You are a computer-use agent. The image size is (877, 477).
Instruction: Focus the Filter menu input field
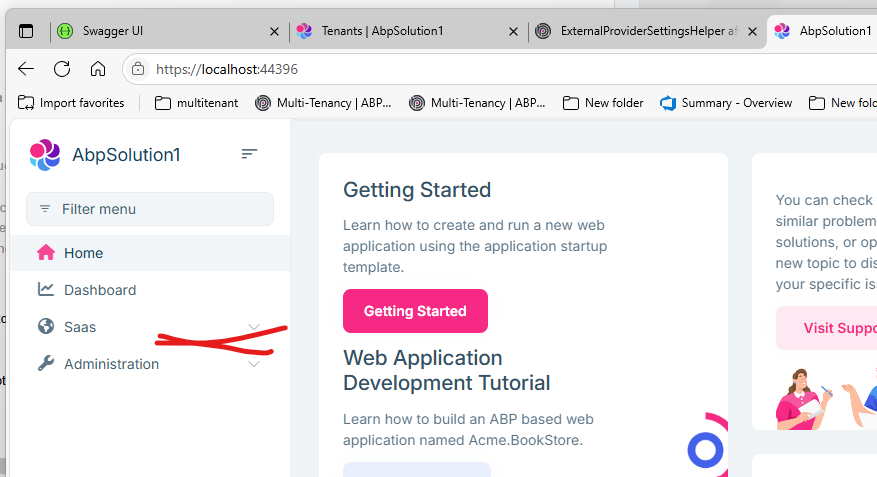(150, 209)
